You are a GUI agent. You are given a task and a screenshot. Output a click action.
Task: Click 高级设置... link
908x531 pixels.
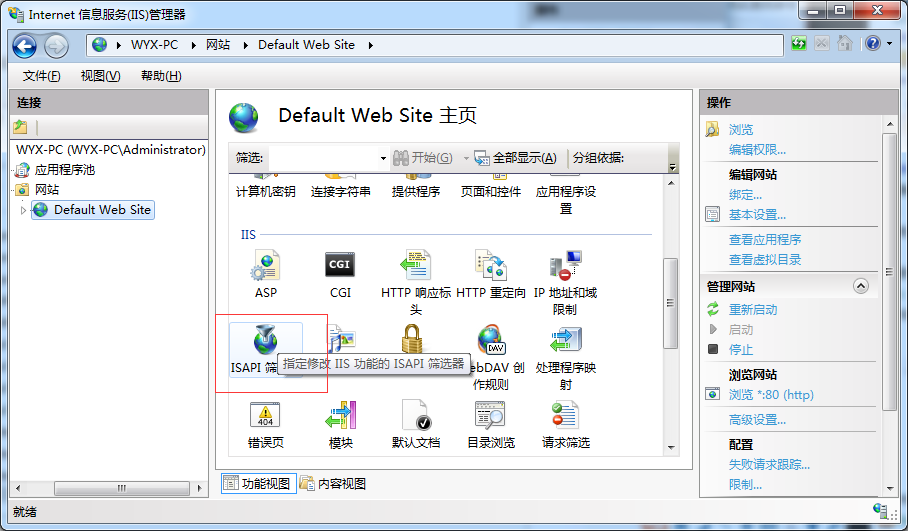tap(757, 420)
